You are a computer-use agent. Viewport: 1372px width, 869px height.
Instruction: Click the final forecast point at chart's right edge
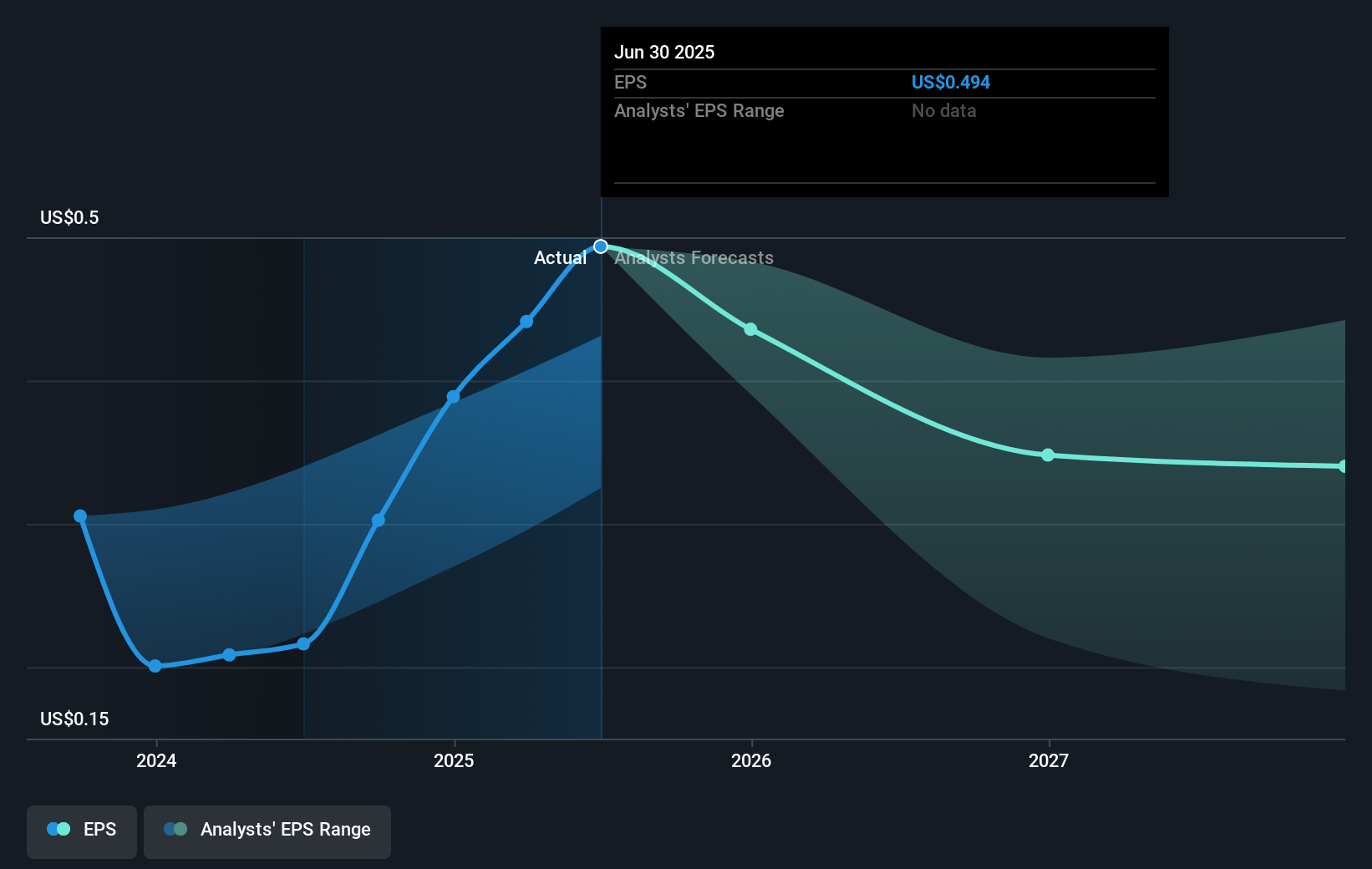coord(1343,466)
